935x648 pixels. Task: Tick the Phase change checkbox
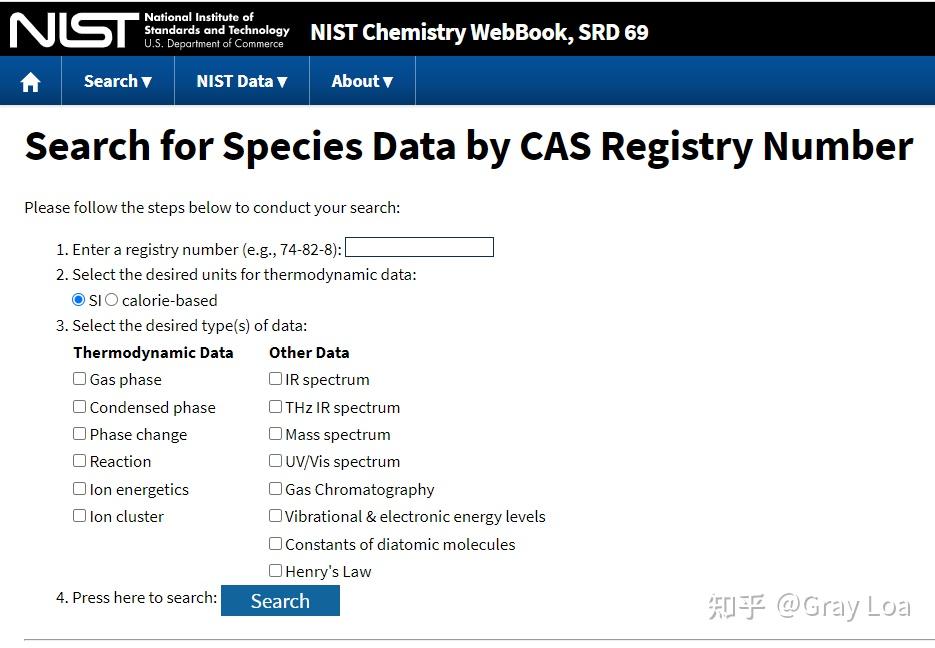point(80,434)
